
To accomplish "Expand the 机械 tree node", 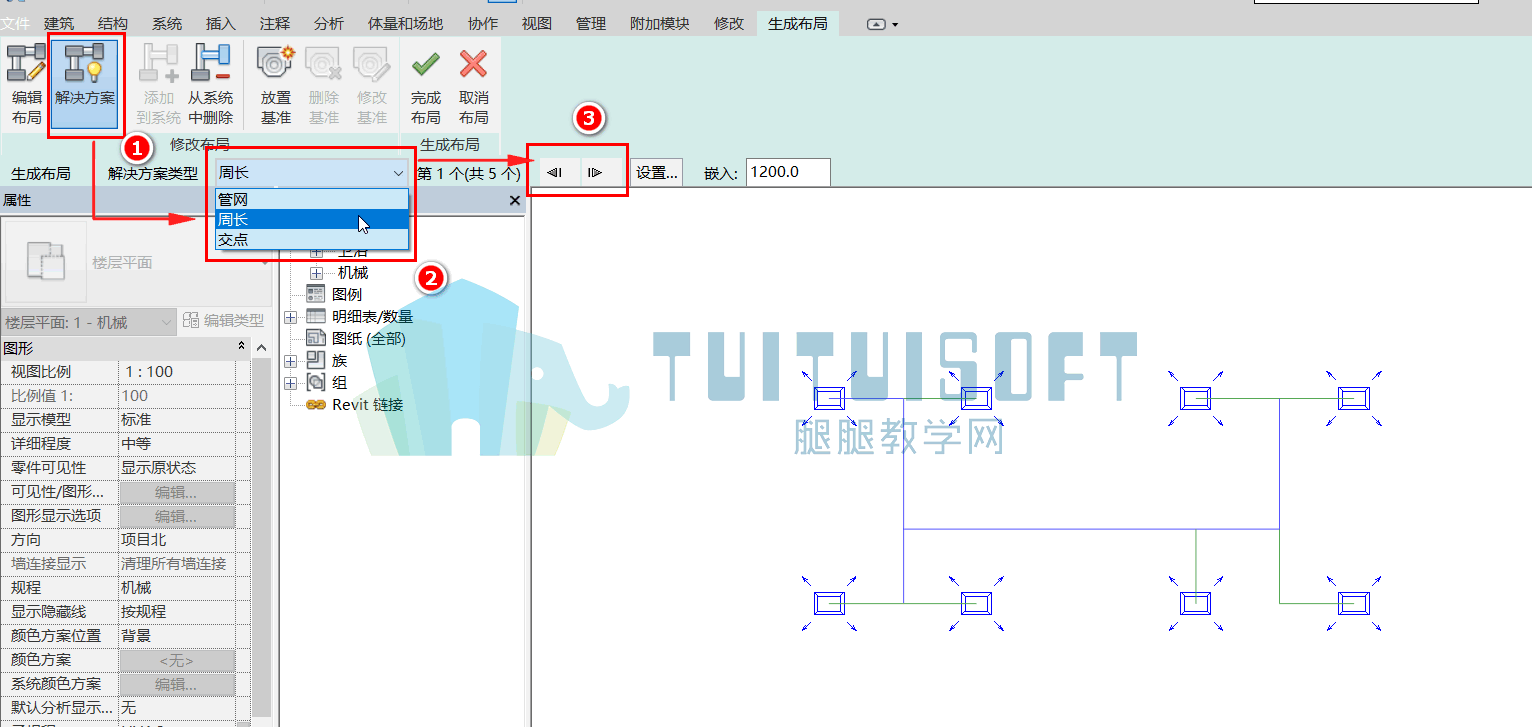I will tap(316, 272).
